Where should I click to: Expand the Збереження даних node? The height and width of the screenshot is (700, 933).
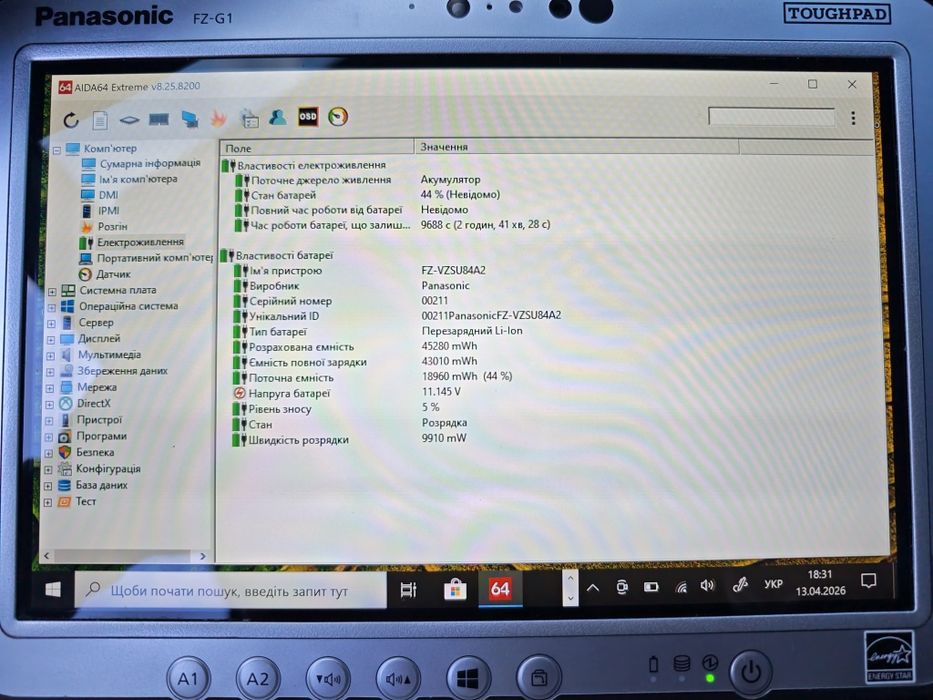point(50,372)
